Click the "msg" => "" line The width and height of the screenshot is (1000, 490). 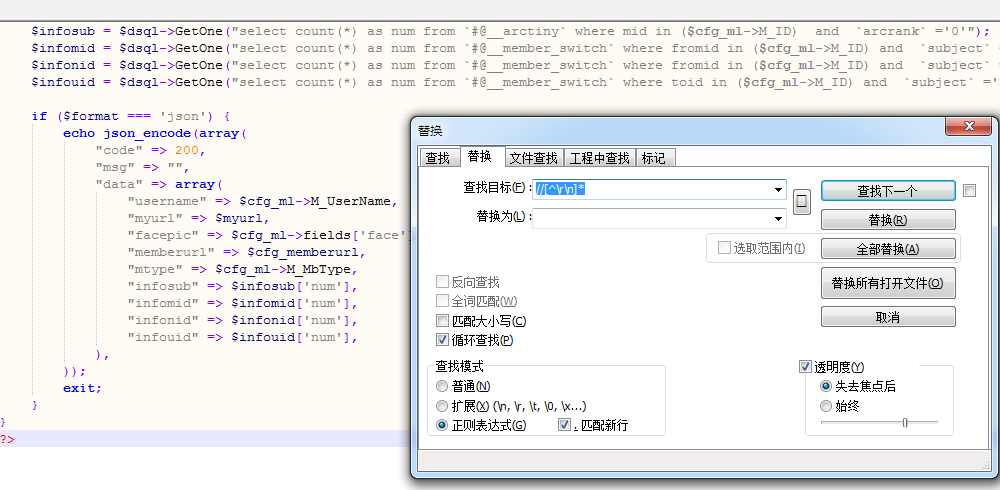point(142,167)
